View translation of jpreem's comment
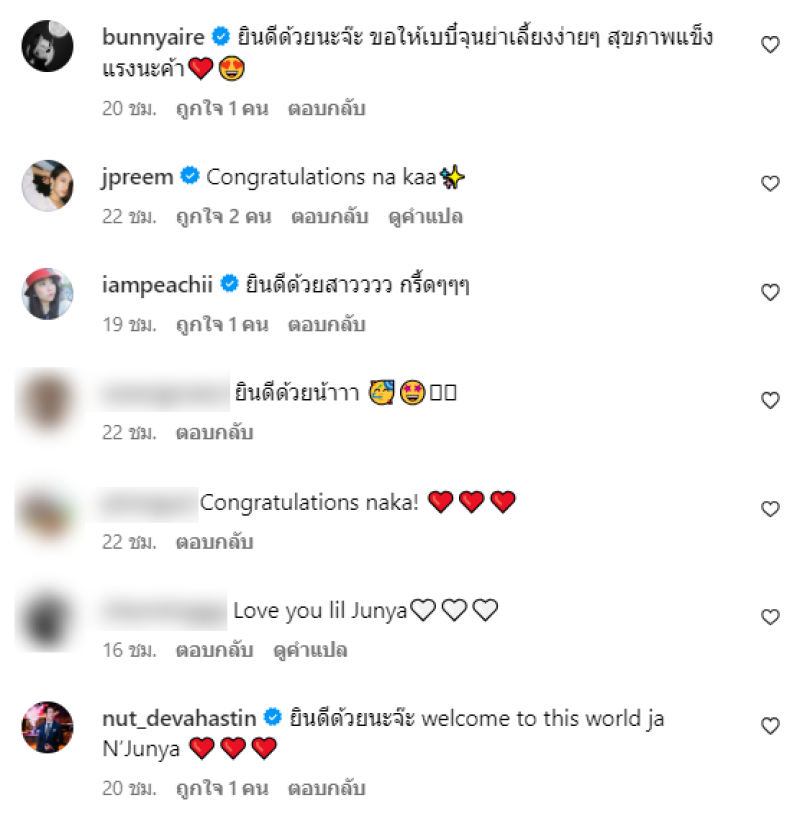This screenshot has height=834, width=800. 426,216
